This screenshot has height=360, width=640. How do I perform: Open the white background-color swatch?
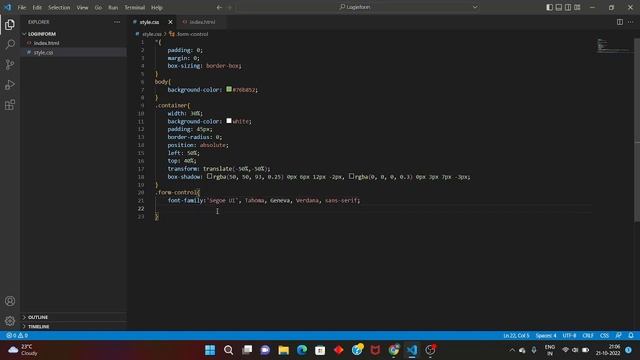pos(229,121)
